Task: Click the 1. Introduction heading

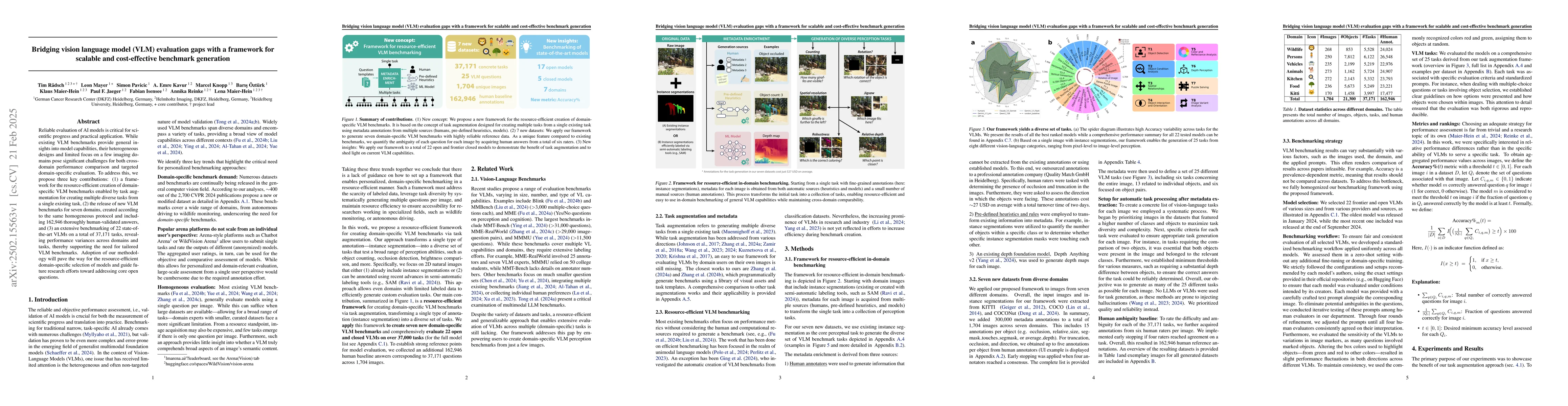Action: coord(49,299)
